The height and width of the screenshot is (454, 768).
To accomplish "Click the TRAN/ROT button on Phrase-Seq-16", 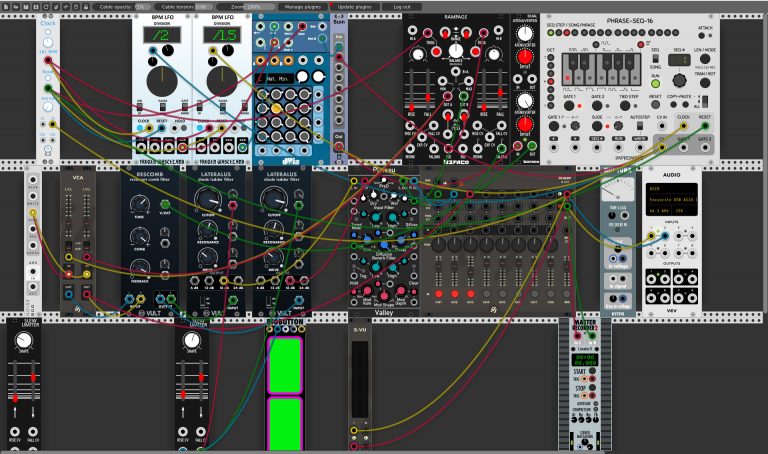I will pyautogui.click(x=705, y=82).
